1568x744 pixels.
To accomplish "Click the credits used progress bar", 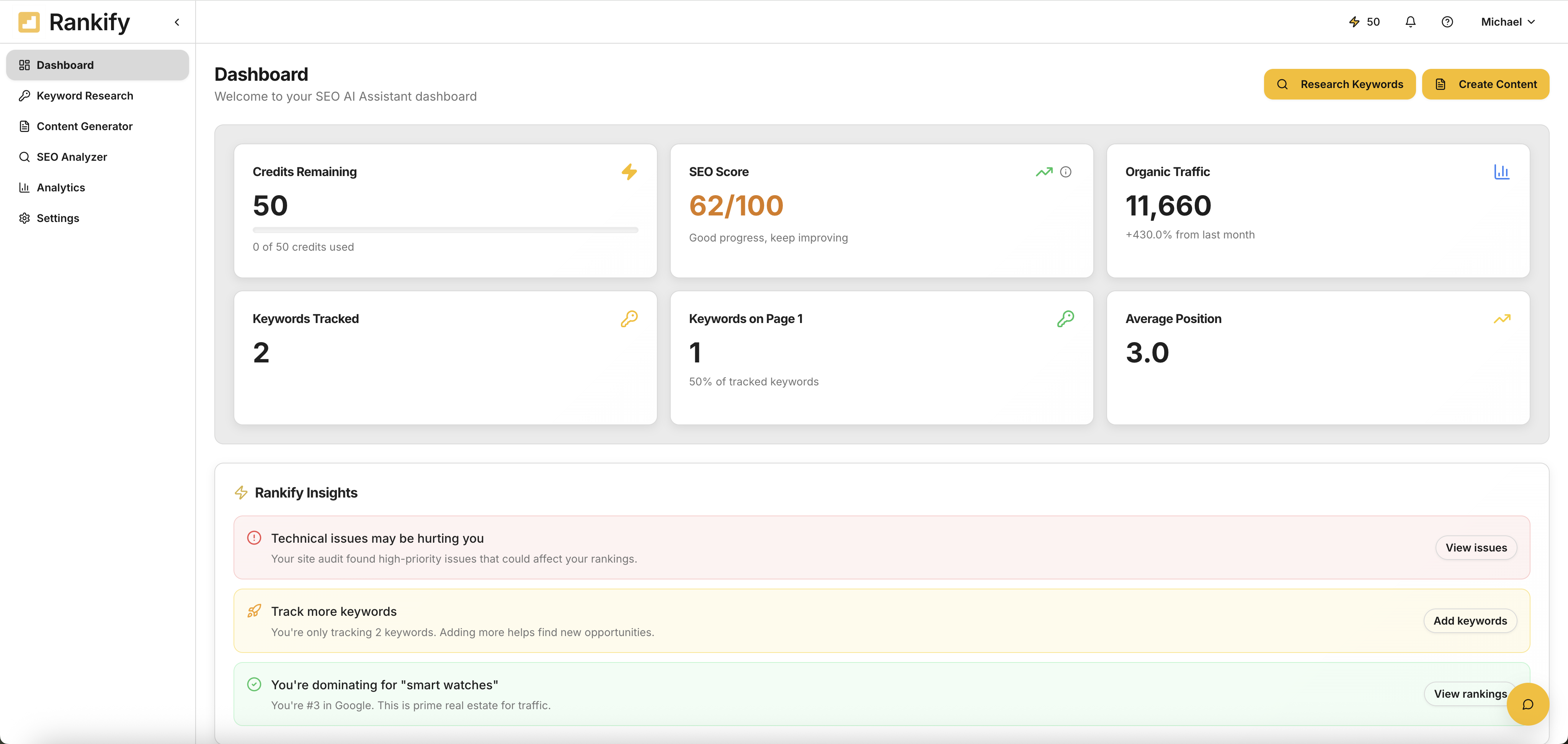I will (x=445, y=230).
